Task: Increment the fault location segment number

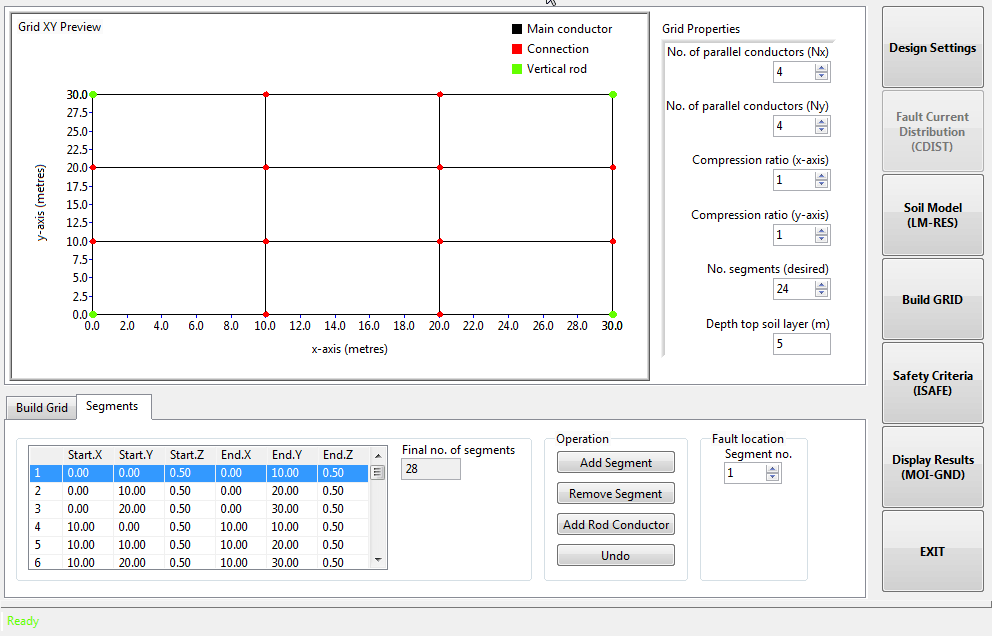Action: coord(772,469)
